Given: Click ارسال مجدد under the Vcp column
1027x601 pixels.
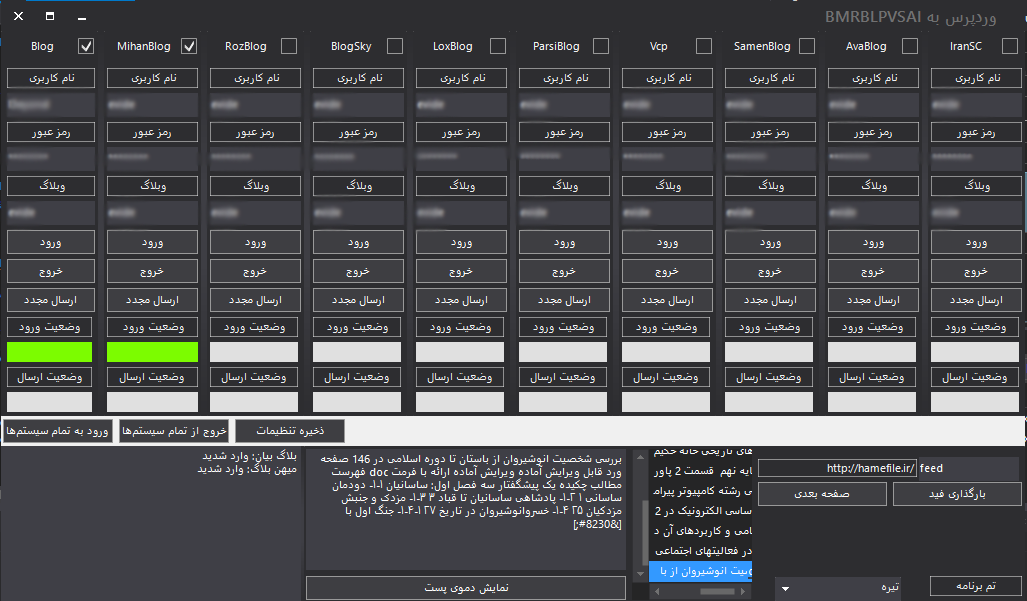Looking at the screenshot, I should (667, 300).
